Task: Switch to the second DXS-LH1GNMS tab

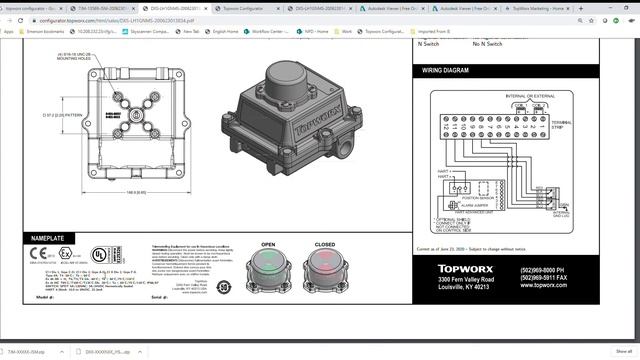Action: tap(320, 8)
